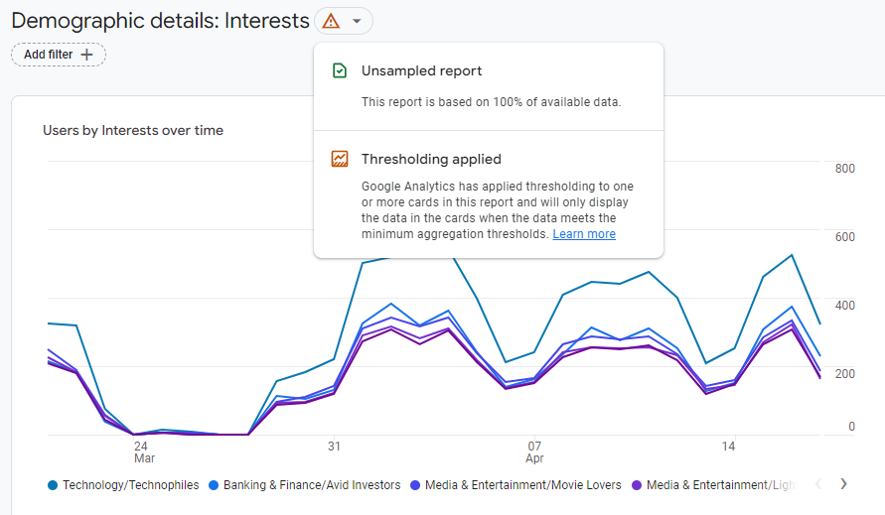The height and width of the screenshot is (515, 885).
Task: Click the 600 y-axis value
Action: pos(845,237)
